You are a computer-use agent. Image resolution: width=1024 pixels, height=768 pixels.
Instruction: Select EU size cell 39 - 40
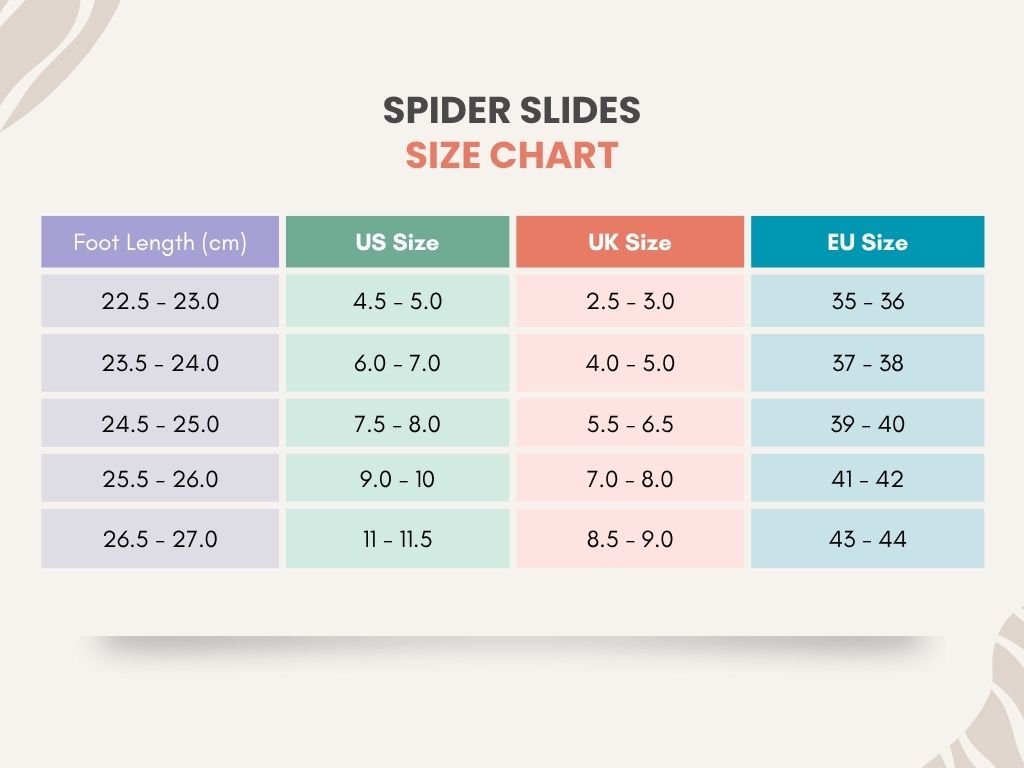click(867, 424)
